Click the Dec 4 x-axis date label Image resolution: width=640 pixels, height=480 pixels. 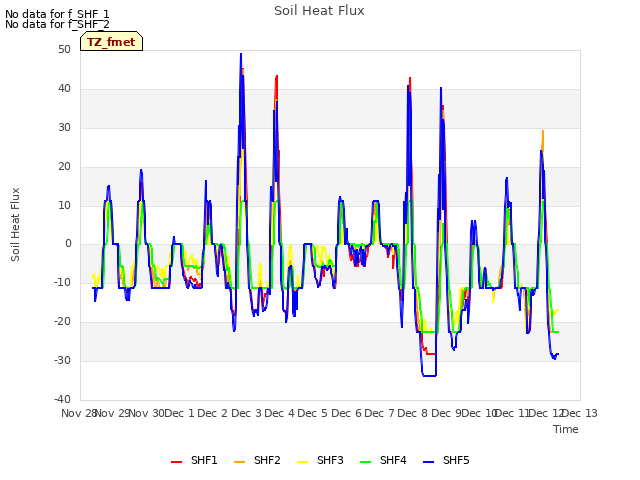tap(279, 413)
